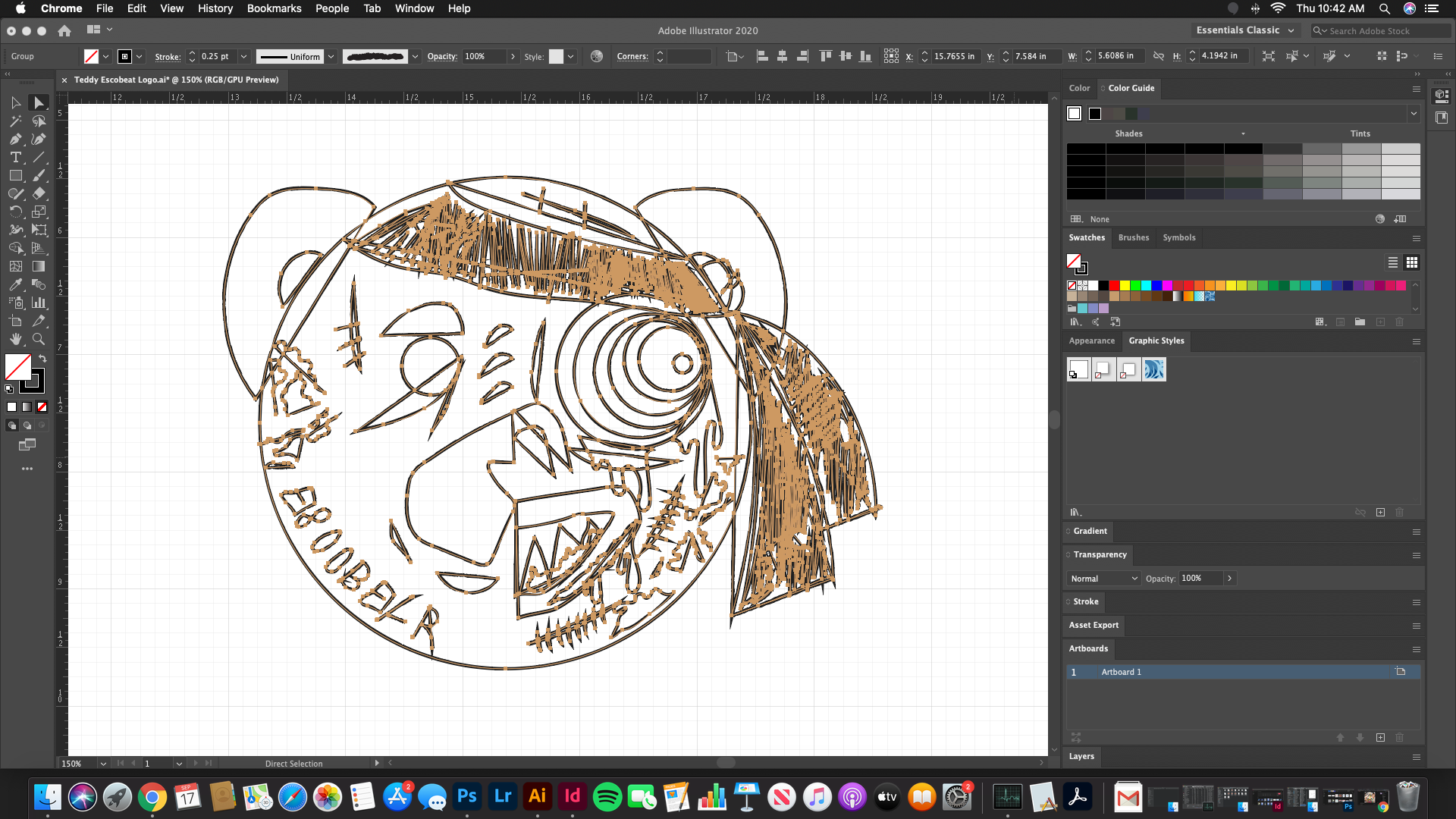The width and height of the screenshot is (1456, 819).
Task: Select the Pen tool
Action: pos(16,139)
